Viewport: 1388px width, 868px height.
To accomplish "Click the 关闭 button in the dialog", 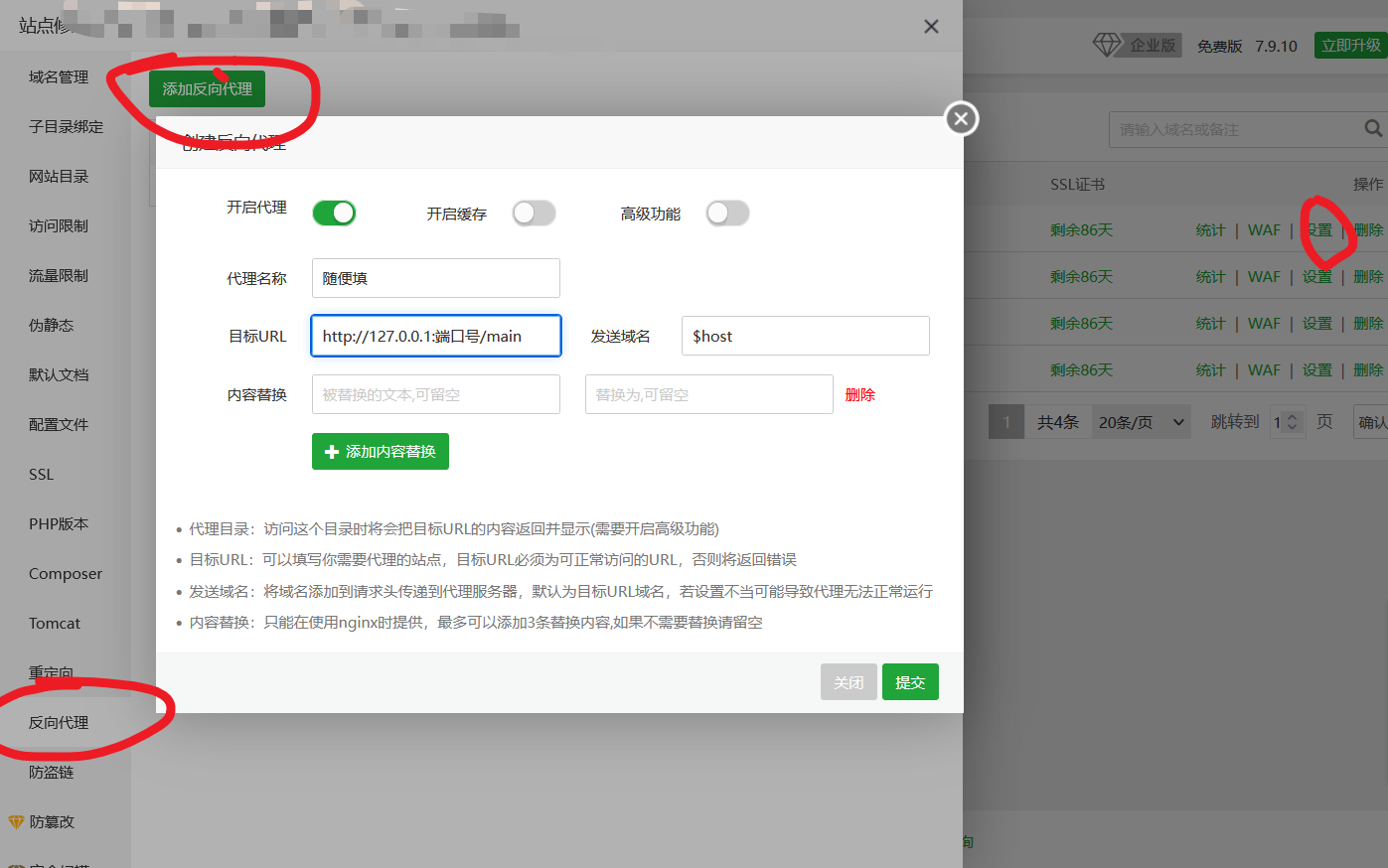I will coord(848,681).
